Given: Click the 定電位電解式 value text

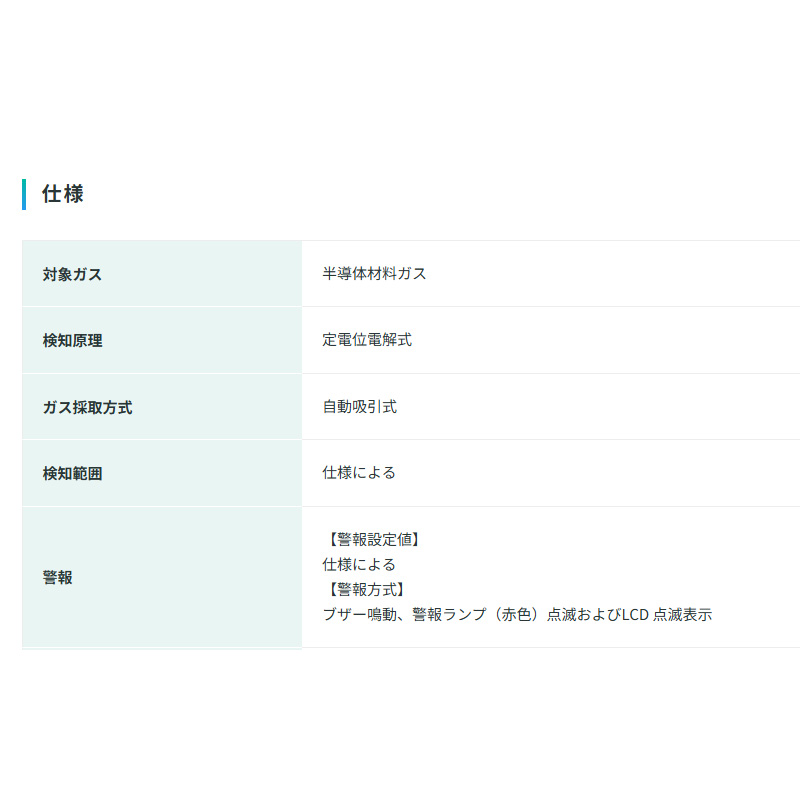Looking at the screenshot, I should click(366, 340).
